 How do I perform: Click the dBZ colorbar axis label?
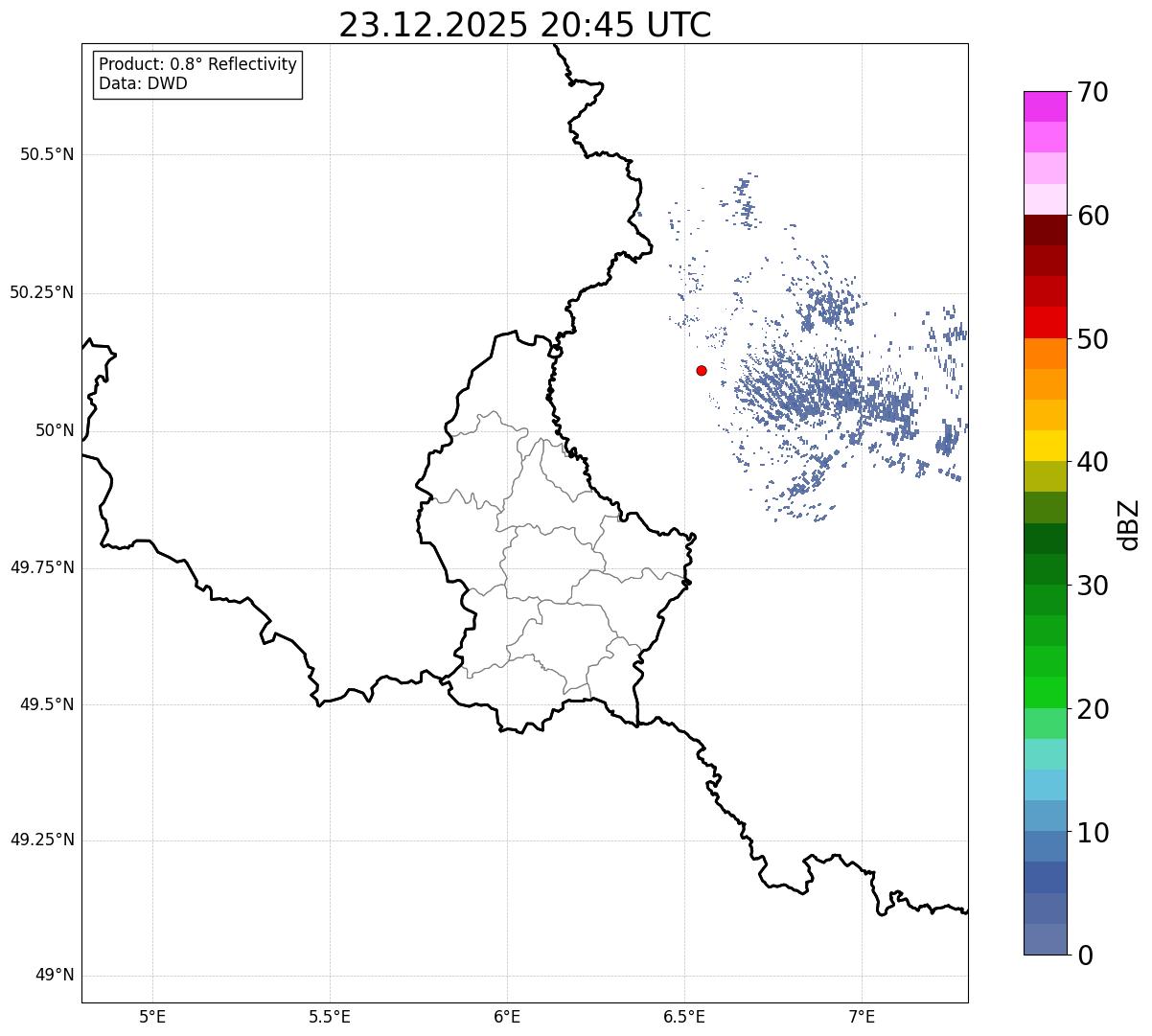click(1129, 524)
